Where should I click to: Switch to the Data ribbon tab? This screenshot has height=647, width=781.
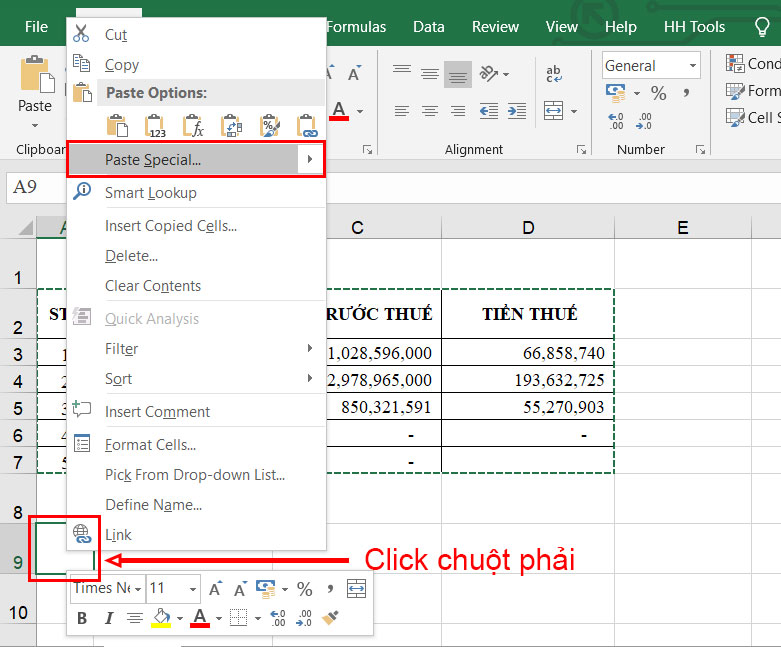coord(428,27)
